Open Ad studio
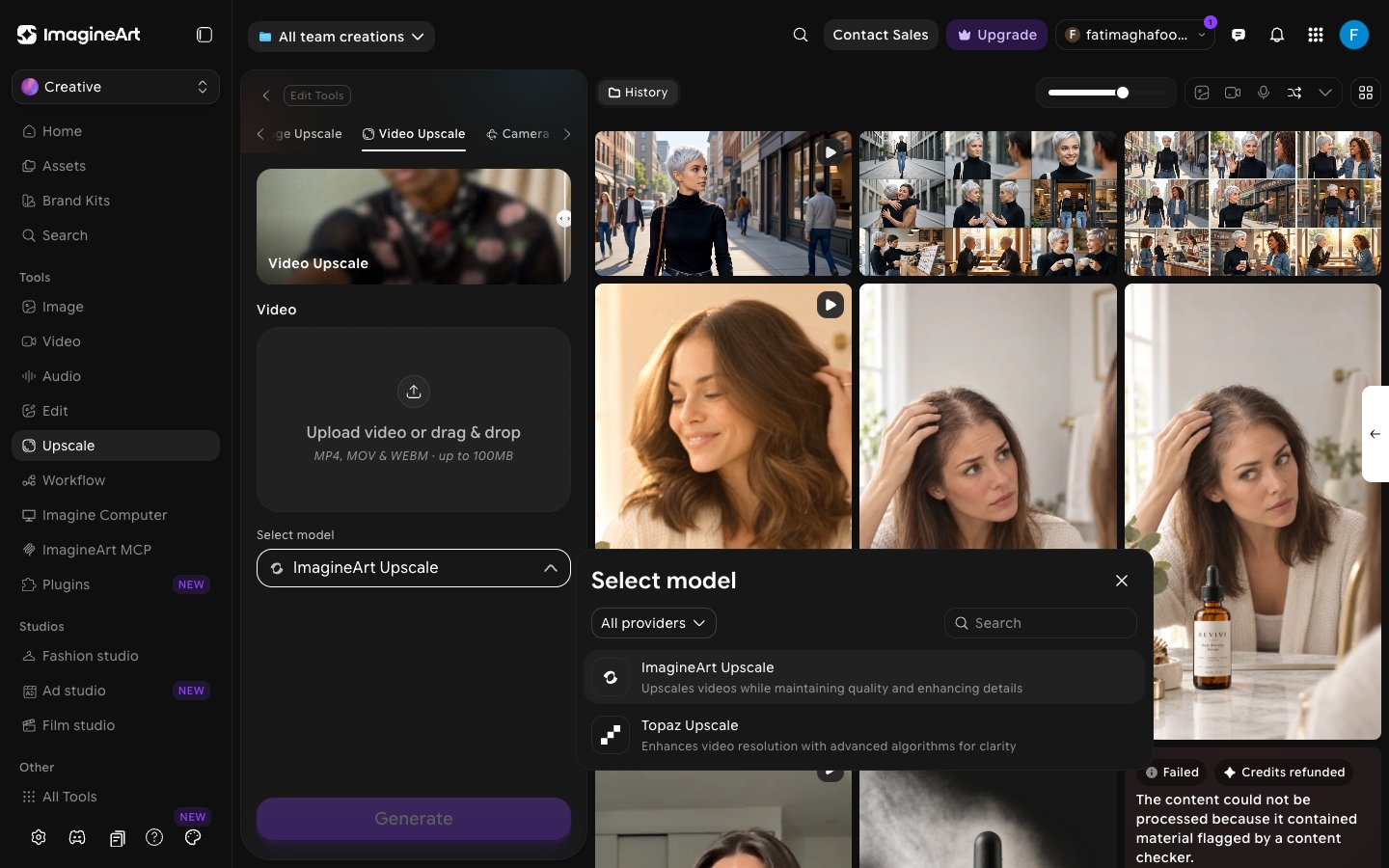Viewport: 1389px width, 868px height. (x=116, y=691)
